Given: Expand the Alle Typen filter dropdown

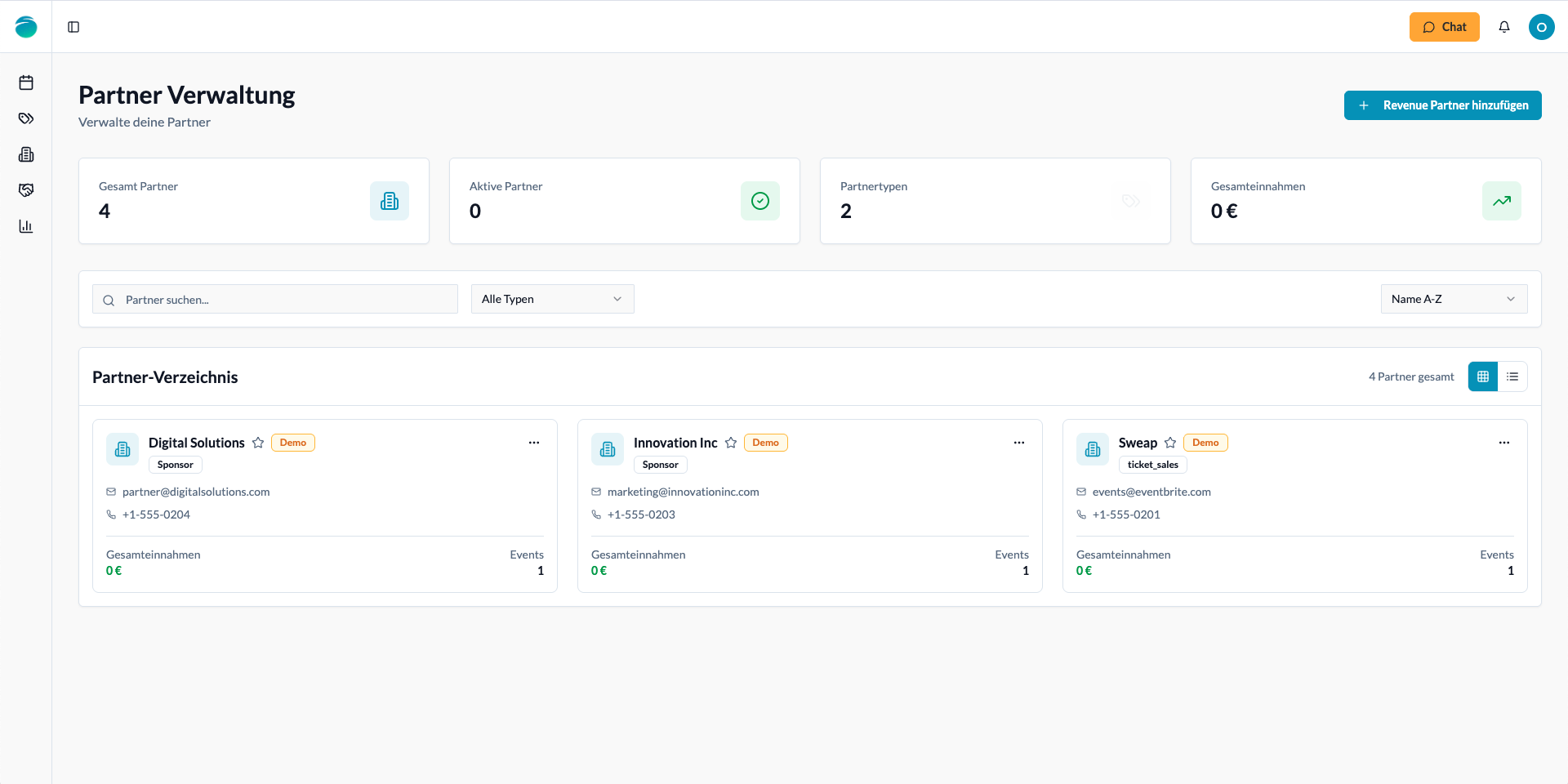Looking at the screenshot, I should pos(552,299).
